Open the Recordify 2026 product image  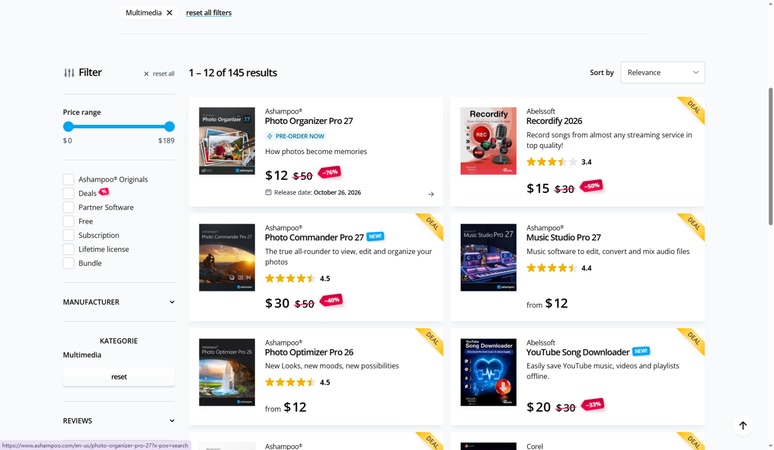click(x=488, y=141)
